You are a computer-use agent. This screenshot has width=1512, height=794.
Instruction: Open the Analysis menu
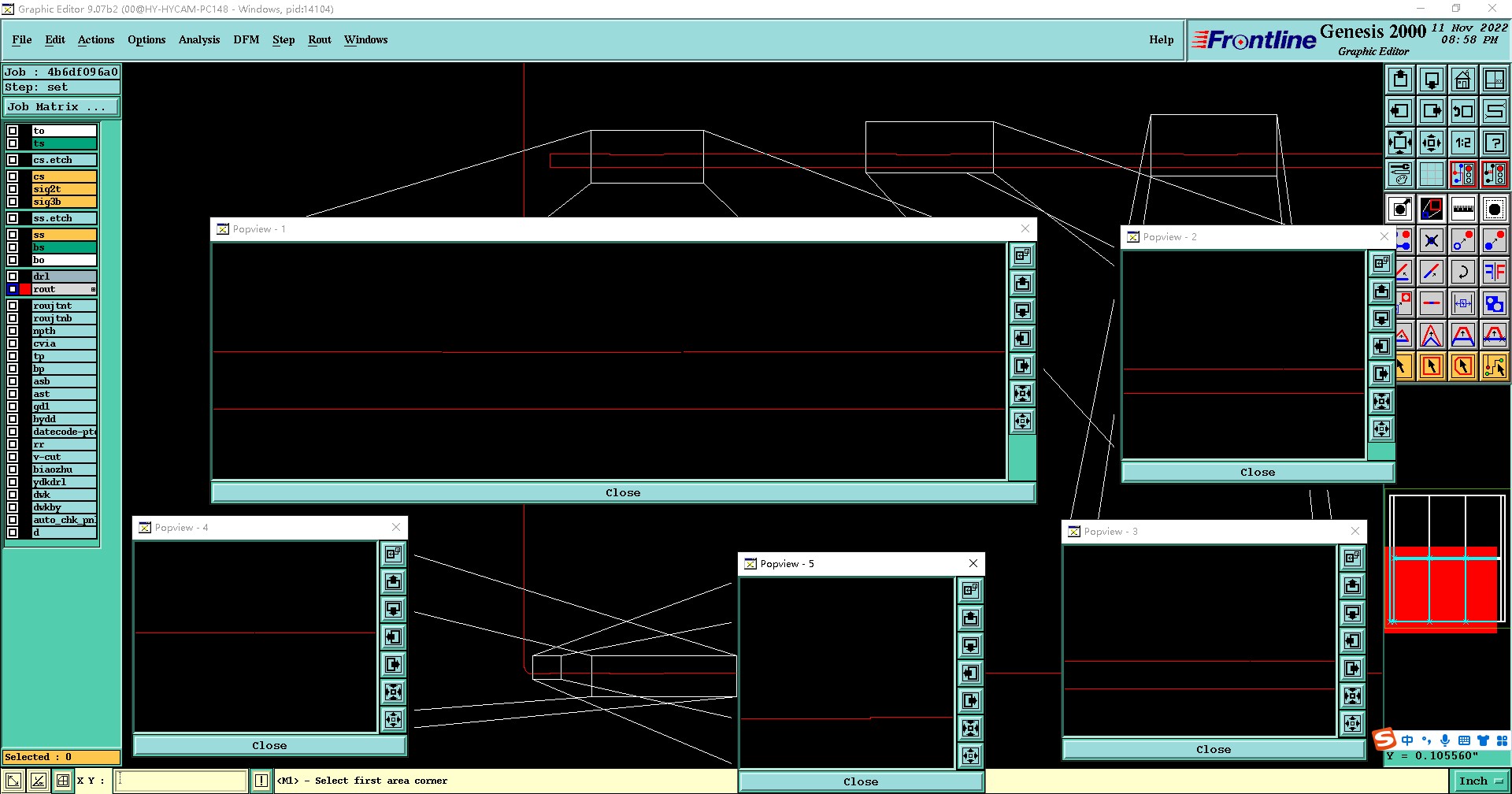[199, 39]
